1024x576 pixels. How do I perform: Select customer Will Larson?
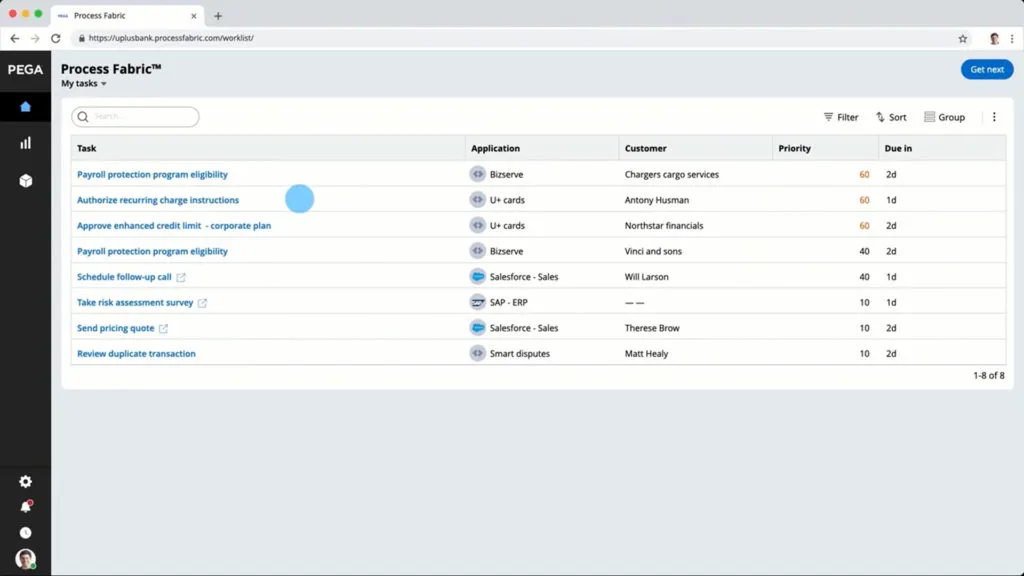(647, 277)
